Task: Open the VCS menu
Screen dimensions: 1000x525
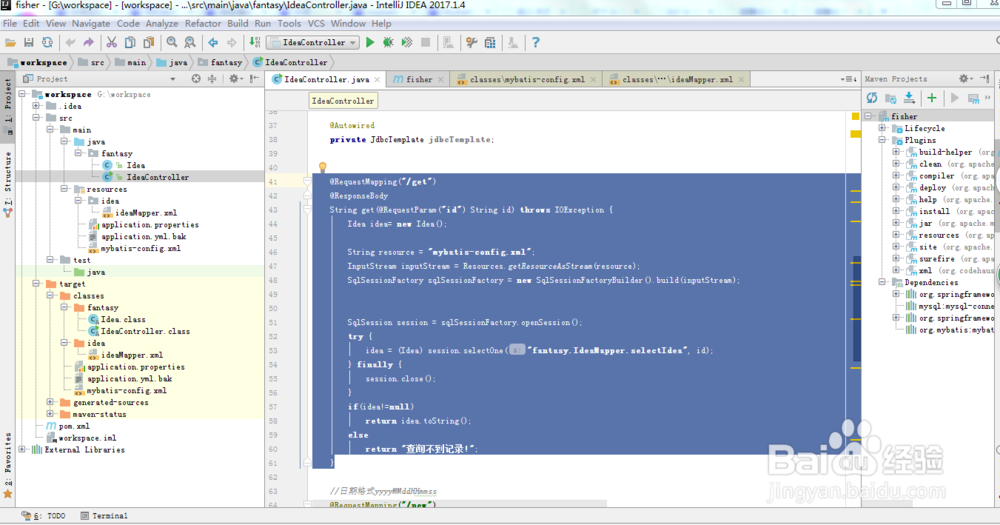Action: coord(316,24)
